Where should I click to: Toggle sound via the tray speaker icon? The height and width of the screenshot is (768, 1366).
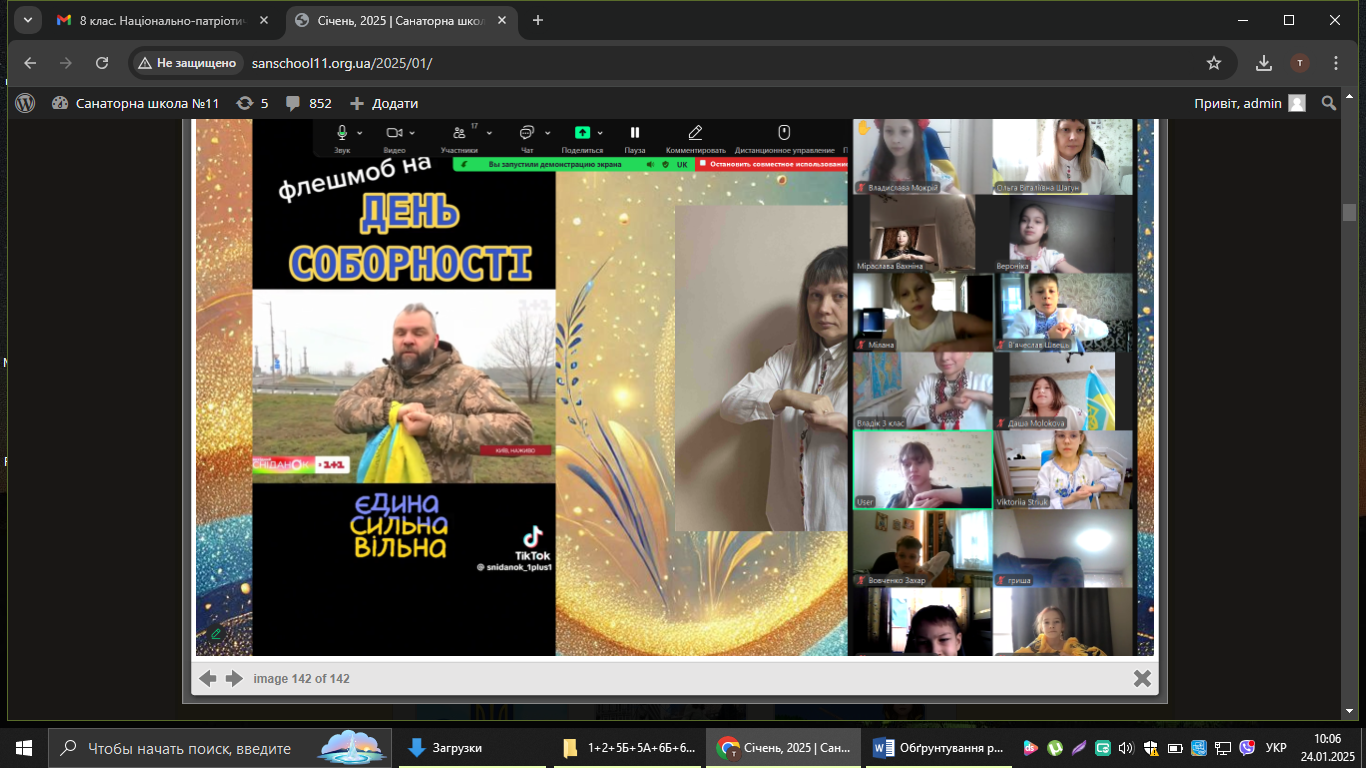click(1125, 747)
